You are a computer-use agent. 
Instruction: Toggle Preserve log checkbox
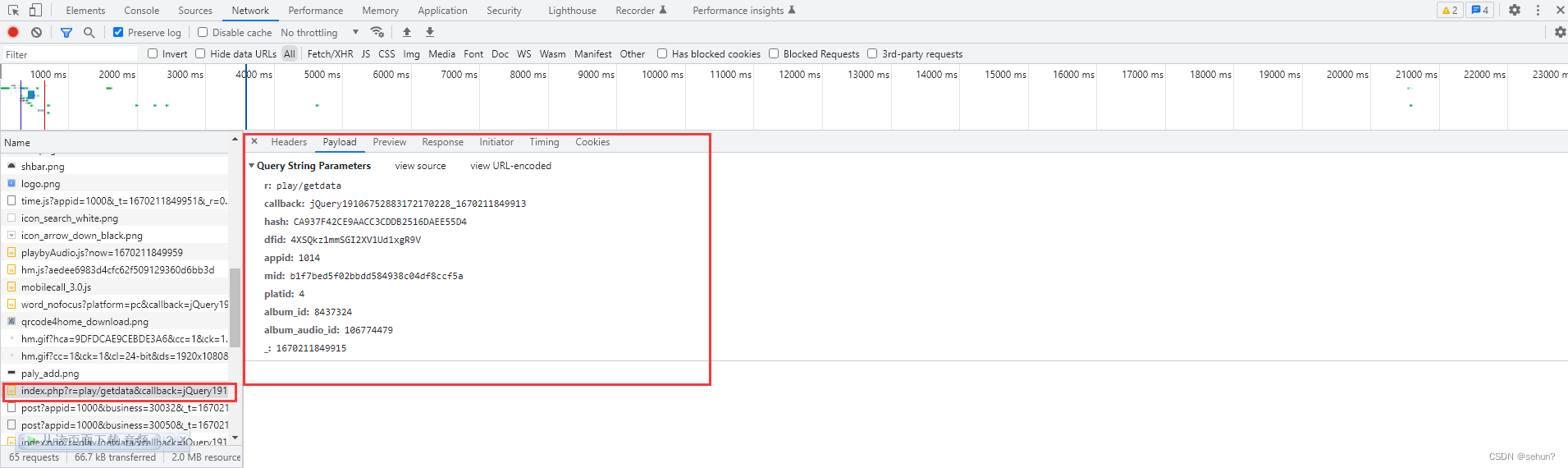coord(118,32)
